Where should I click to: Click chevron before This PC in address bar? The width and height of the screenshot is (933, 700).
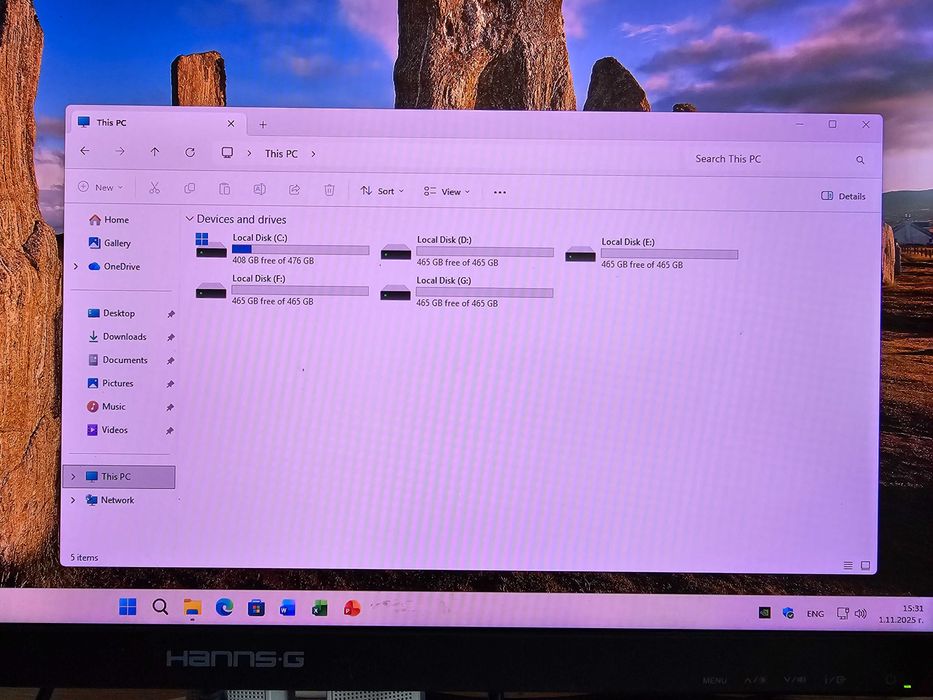point(249,153)
